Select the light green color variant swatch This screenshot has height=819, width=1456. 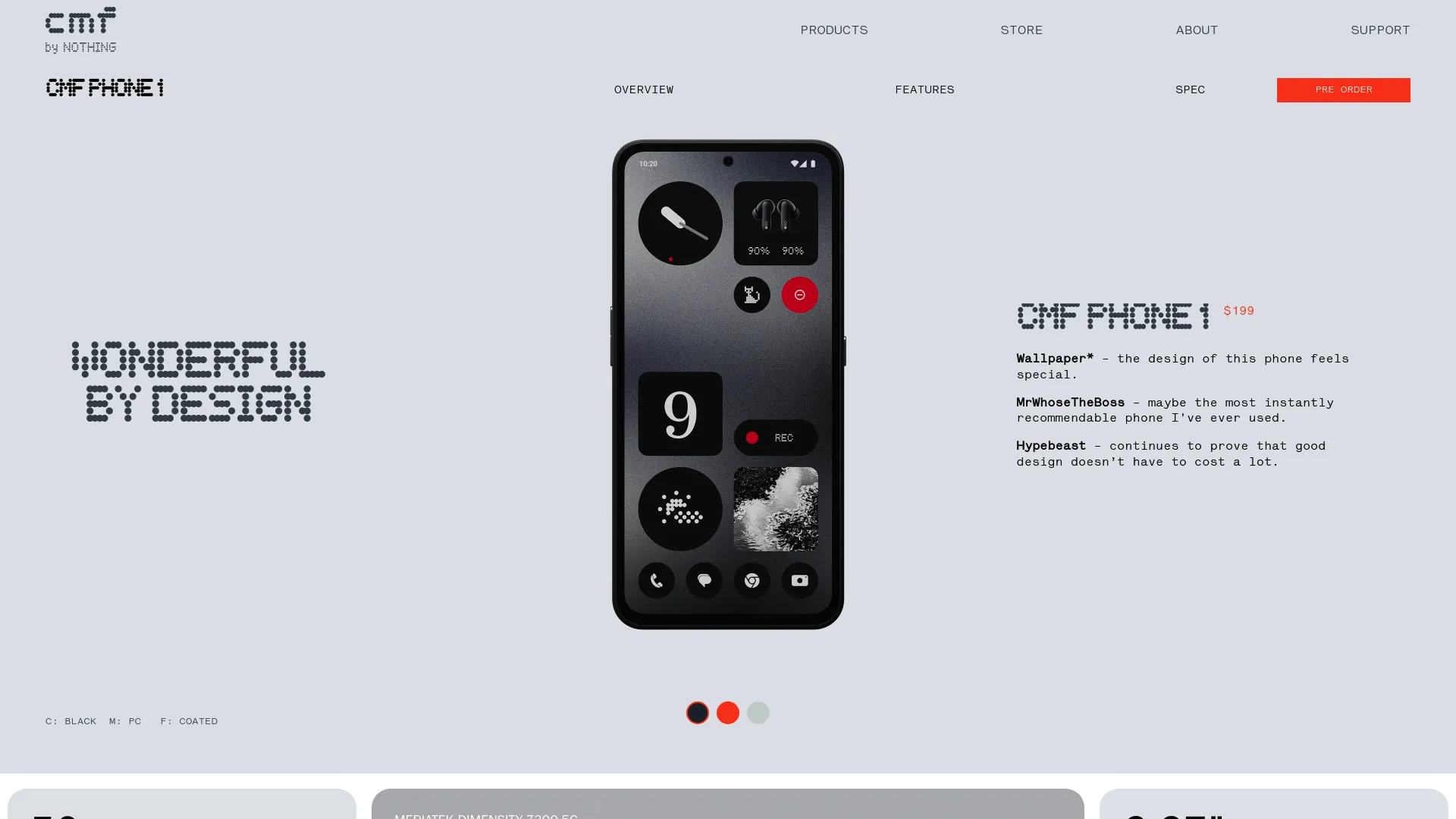(x=758, y=712)
